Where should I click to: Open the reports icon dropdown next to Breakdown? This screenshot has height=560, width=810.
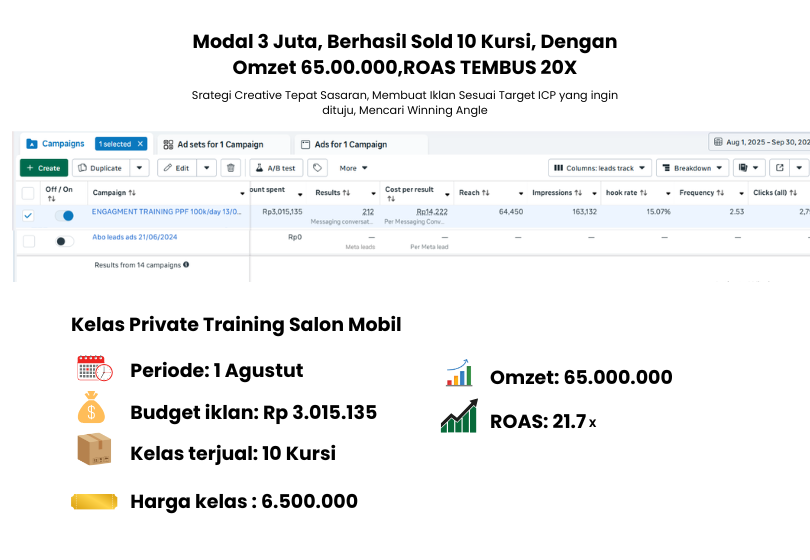pos(749,168)
